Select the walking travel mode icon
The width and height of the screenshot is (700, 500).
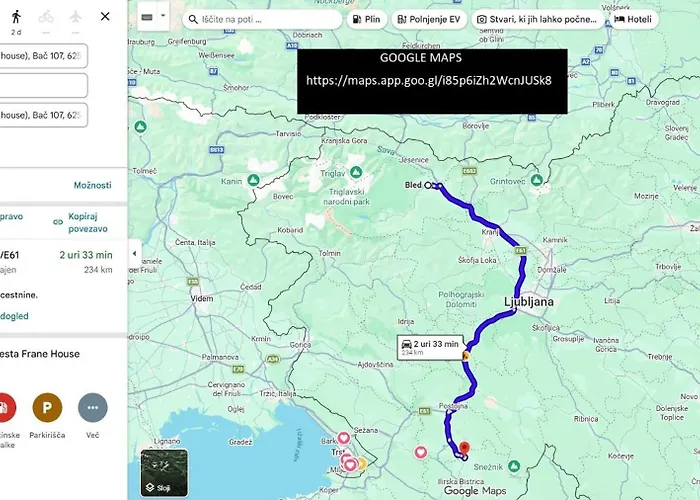(x=15, y=16)
